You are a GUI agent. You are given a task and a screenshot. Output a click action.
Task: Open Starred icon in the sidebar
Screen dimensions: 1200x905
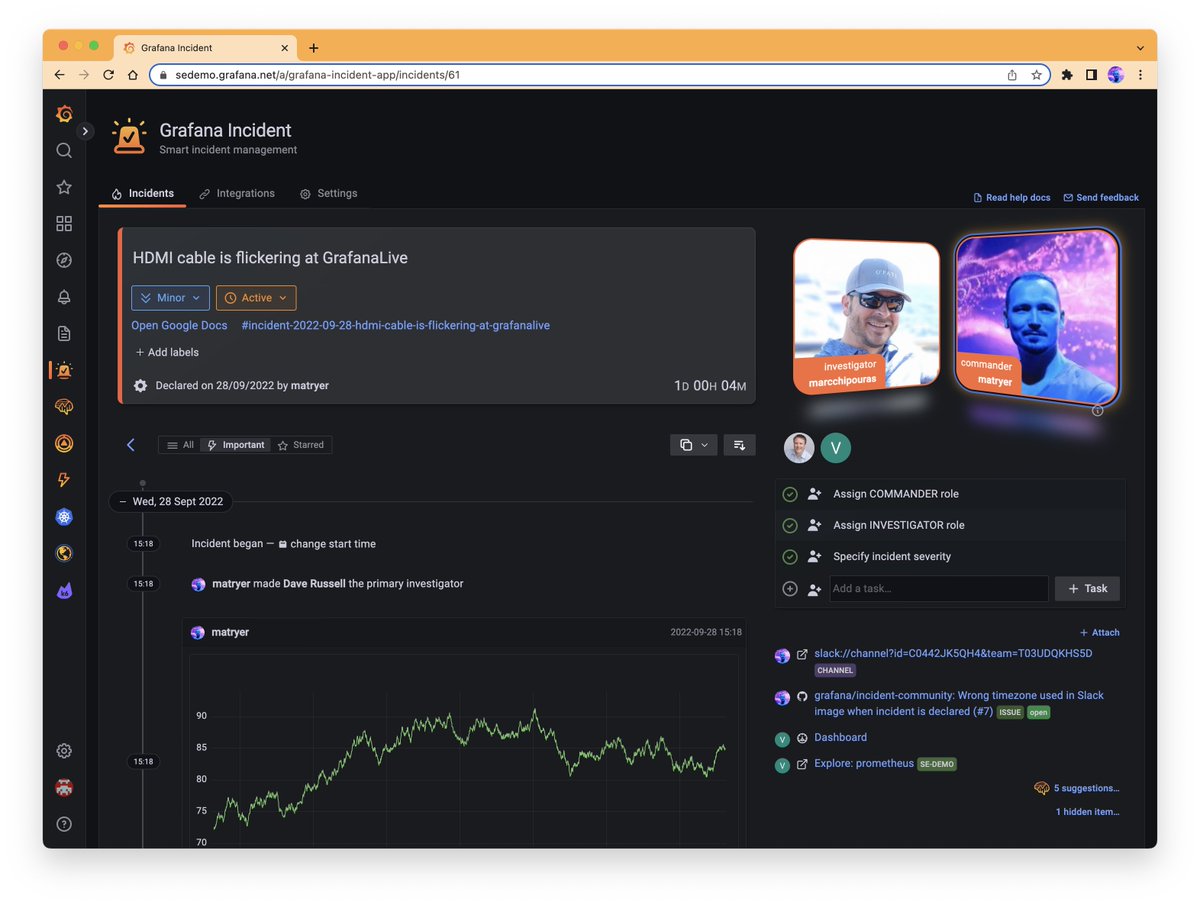[x=64, y=187]
